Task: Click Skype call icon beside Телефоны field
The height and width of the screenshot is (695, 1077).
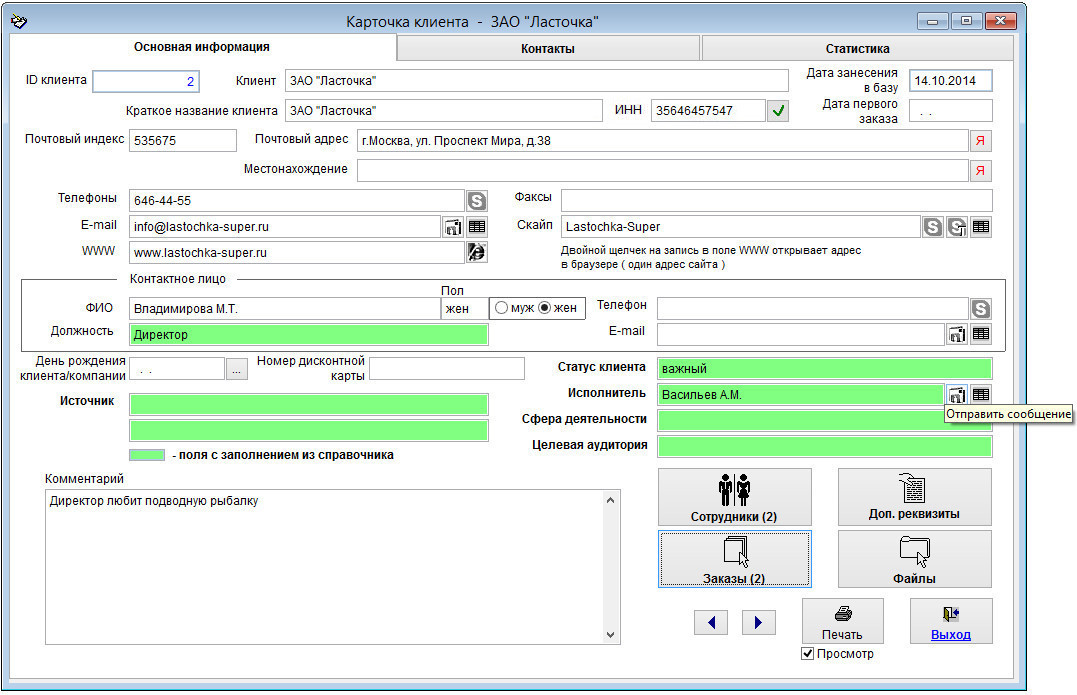Action: (477, 201)
